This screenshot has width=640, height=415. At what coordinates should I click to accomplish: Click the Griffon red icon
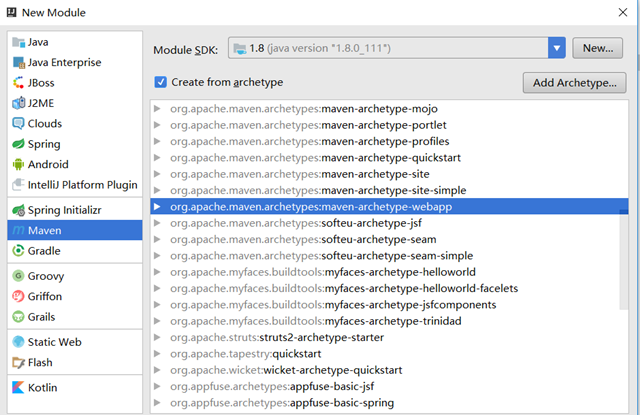click(18, 296)
